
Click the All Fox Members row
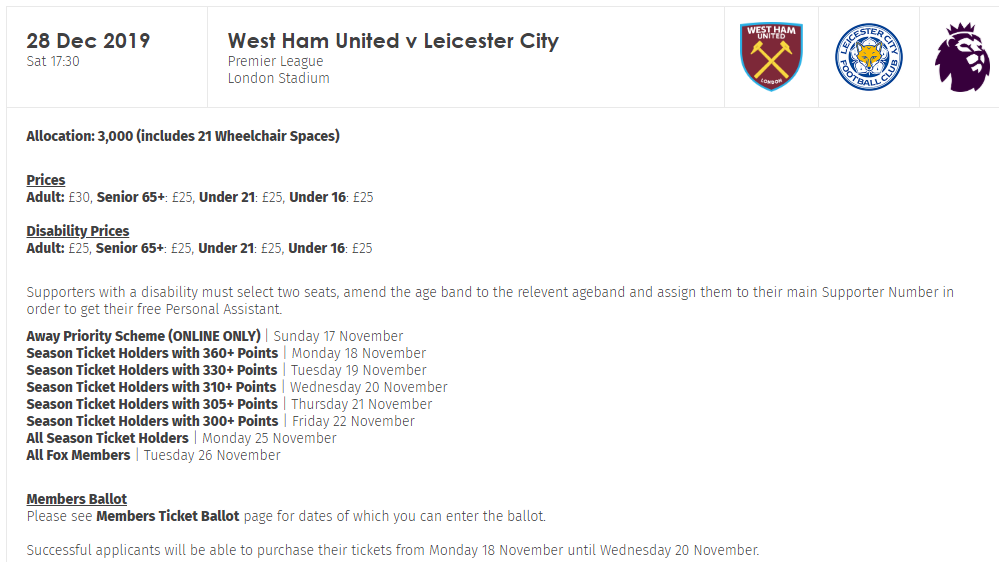tap(154, 456)
